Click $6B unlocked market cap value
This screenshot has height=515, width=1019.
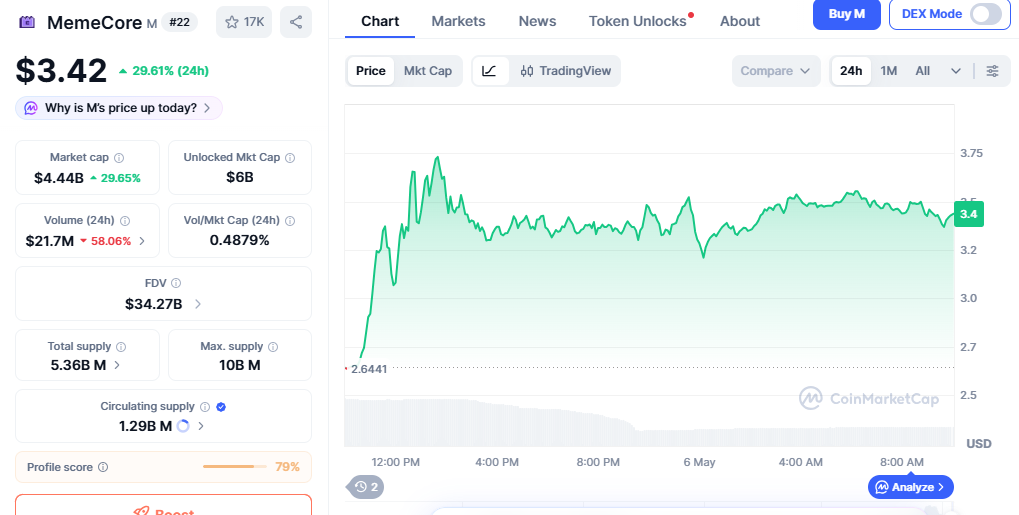pyautogui.click(x=240, y=177)
